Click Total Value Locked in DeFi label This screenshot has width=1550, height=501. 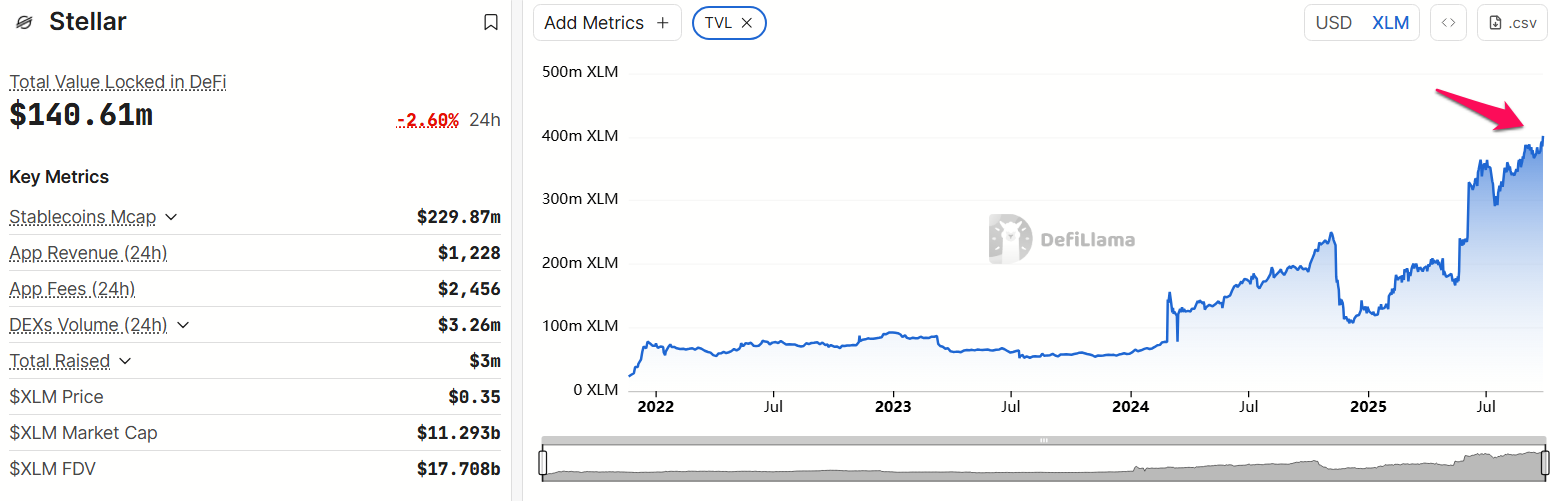pyautogui.click(x=118, y=82)
